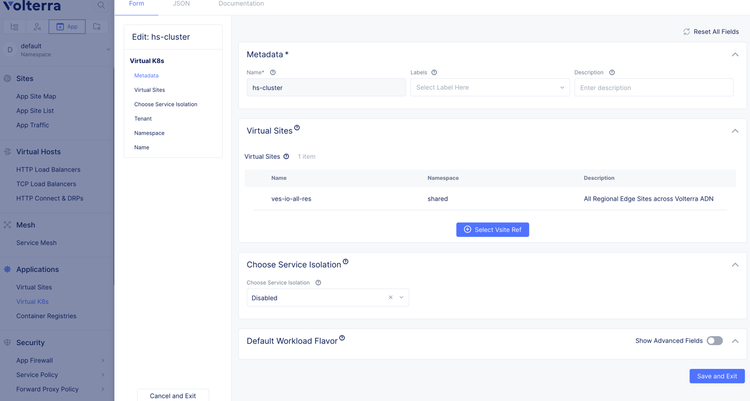Click help icon beside Virtual Sites heading
Screen dimensions: 750x401
[297, 128]
